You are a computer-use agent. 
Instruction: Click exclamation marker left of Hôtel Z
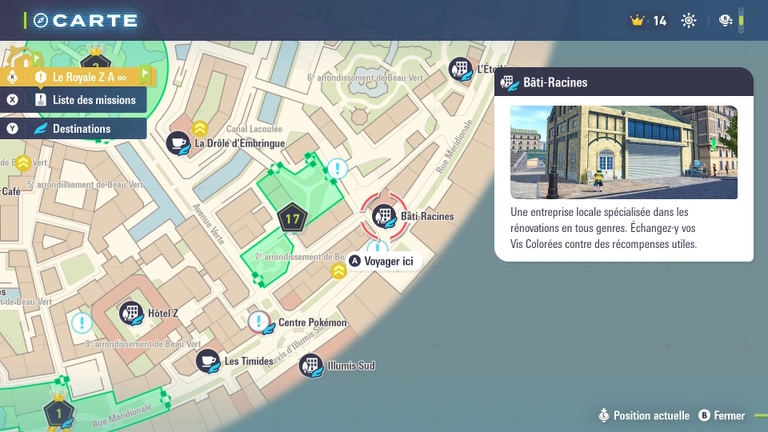point(81,323)
